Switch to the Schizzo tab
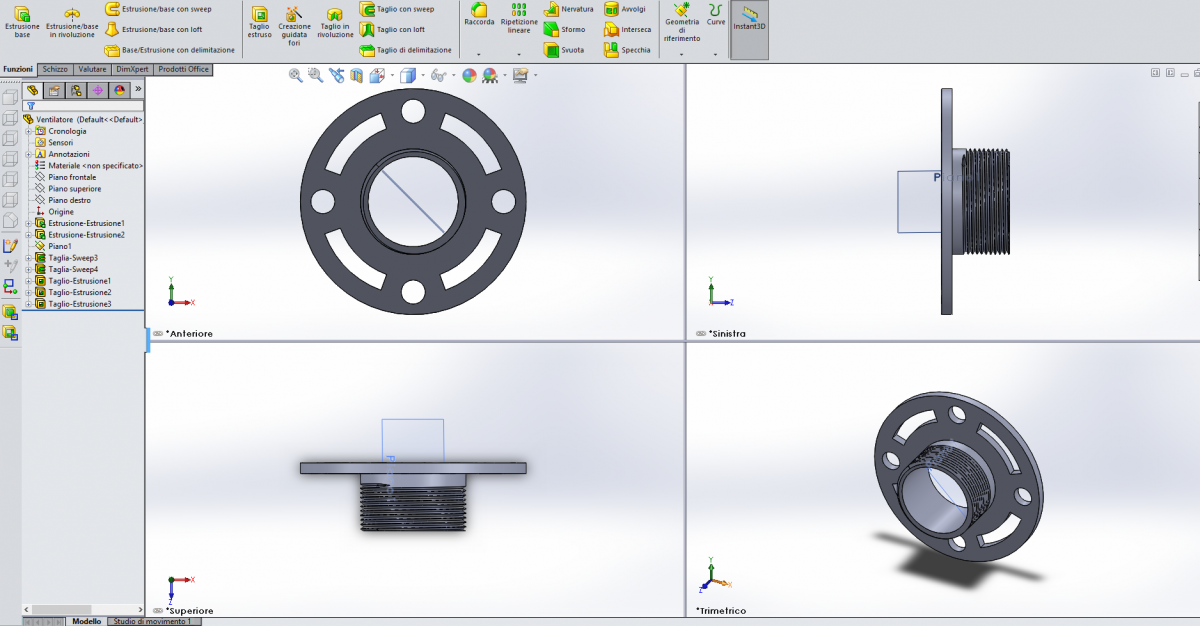The image size is (1200, 626). pos(54,69)
